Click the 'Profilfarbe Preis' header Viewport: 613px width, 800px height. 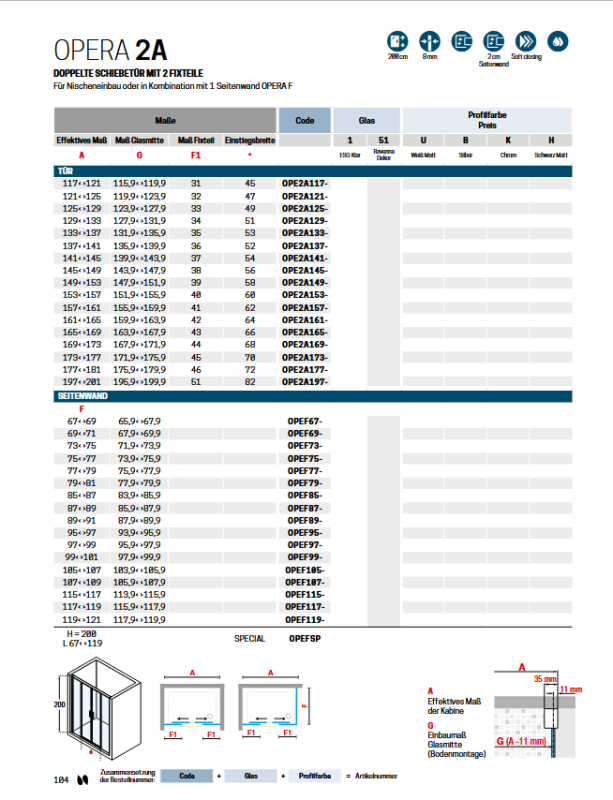(x=487, y=120)
